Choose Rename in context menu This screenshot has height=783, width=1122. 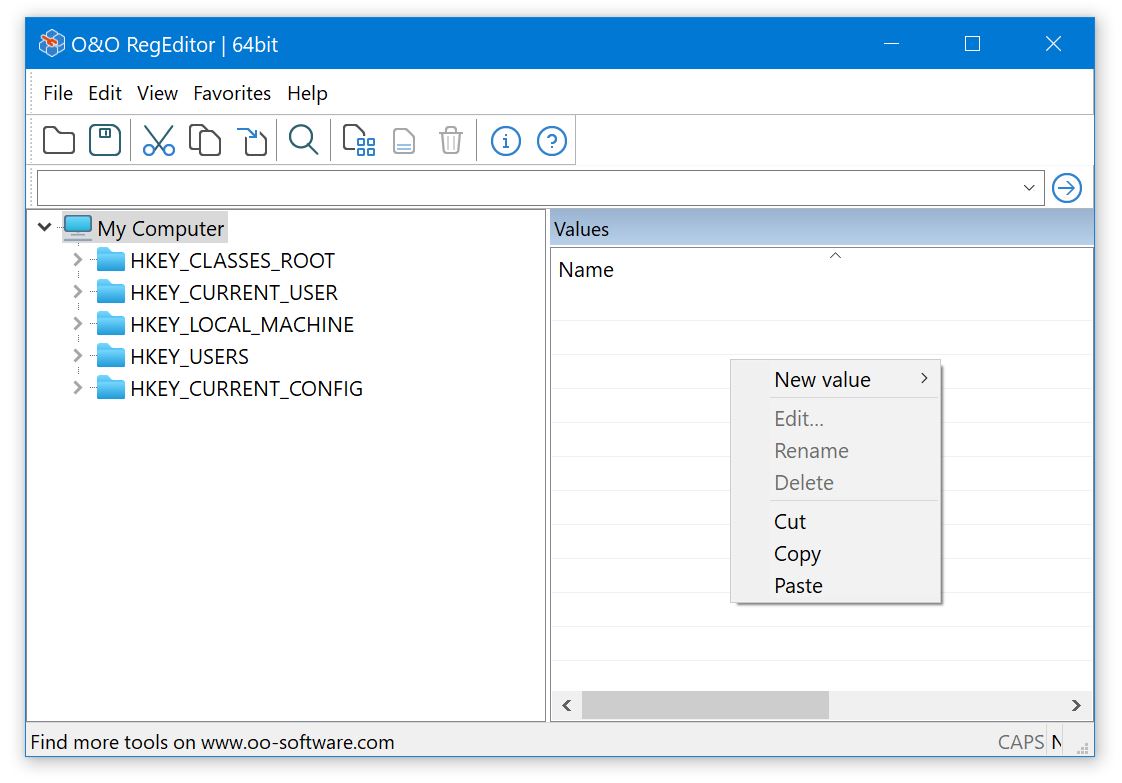835,451
